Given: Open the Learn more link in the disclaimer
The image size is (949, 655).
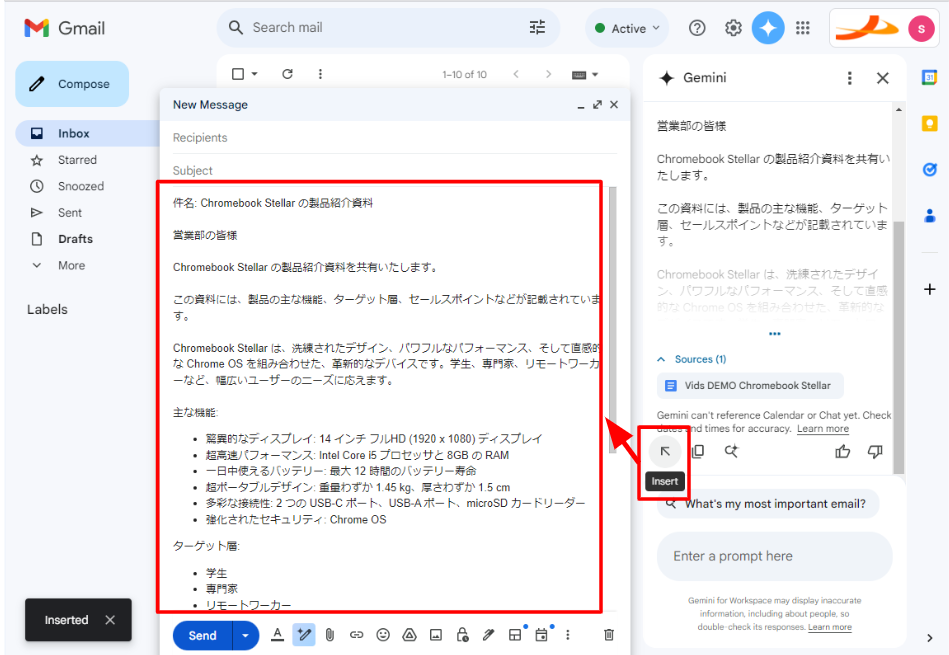Looking at the screenshot, I should (x=830, y=627).
